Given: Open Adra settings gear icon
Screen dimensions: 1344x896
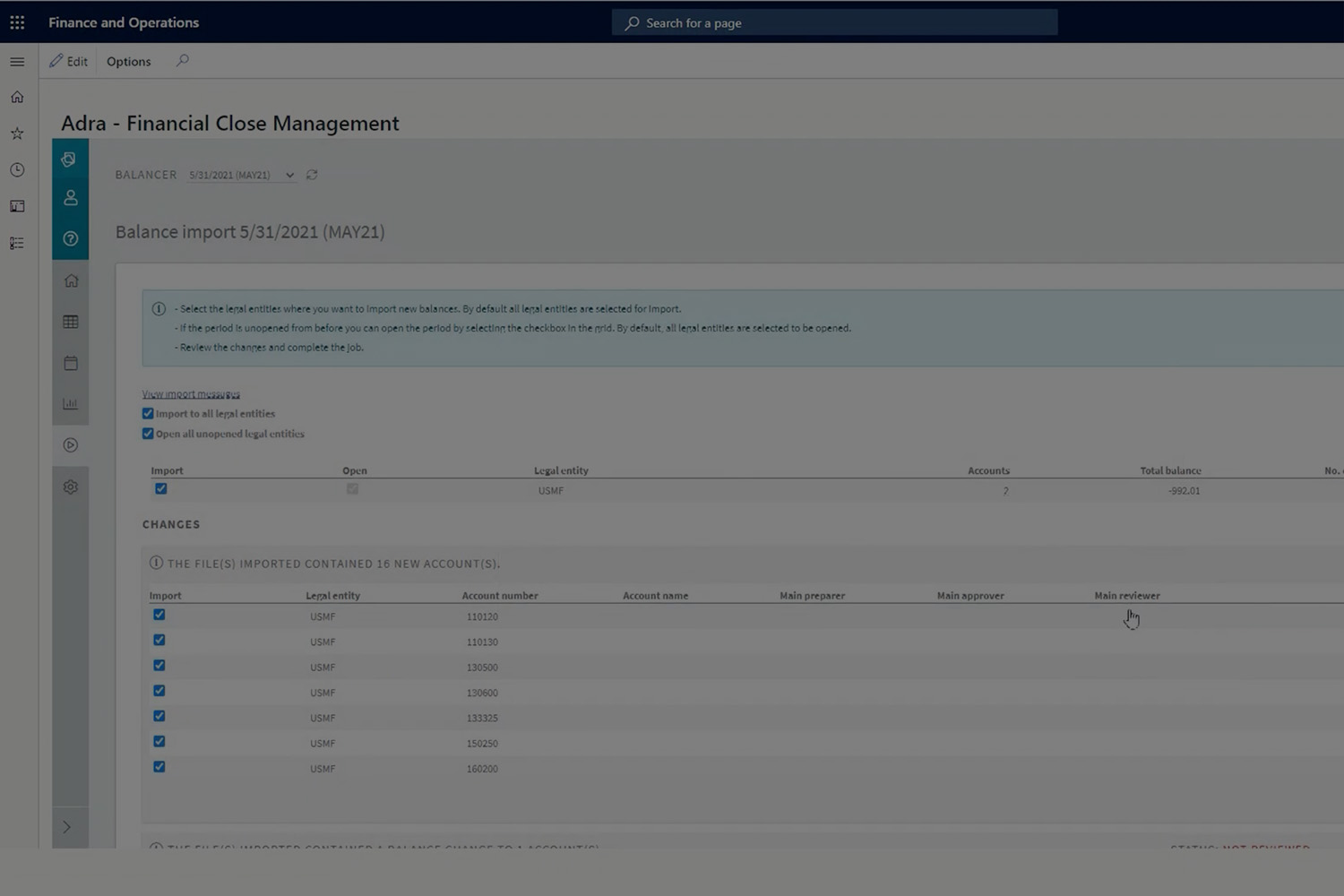Looking at the screenshot, I should (x=71, y=487).
